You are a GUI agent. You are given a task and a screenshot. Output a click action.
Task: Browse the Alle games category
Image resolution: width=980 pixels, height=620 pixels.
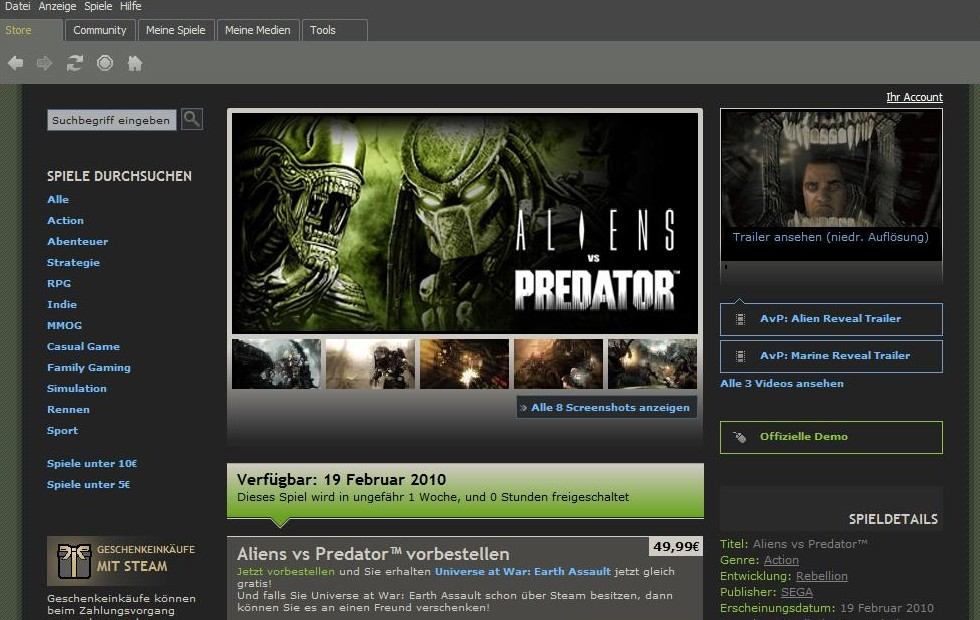[58, 199]
